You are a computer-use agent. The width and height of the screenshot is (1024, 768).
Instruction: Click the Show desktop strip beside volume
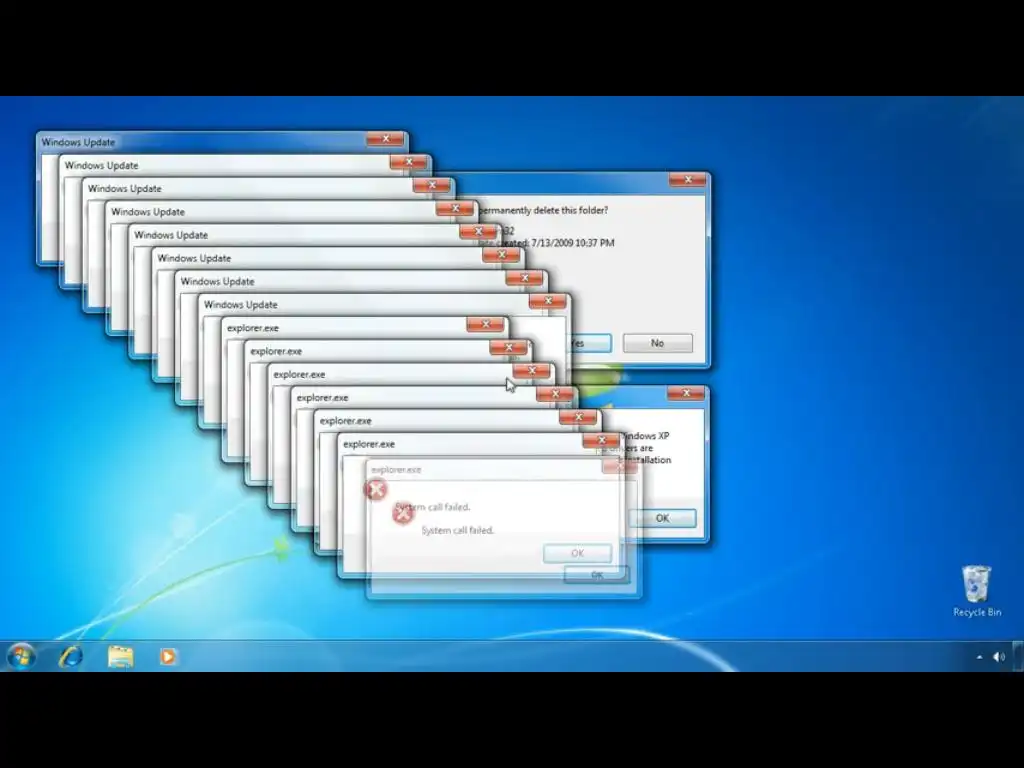1018,656
